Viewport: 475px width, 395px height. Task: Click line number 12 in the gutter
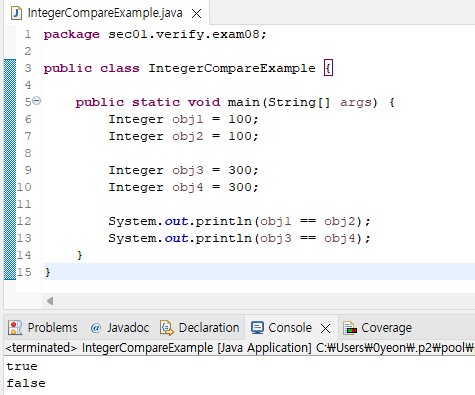pyautogui.click(x=24, y=221)
